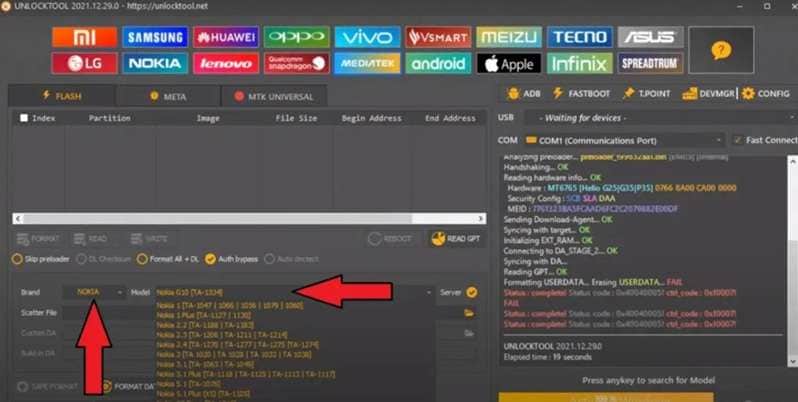The width and height of the screenshot is (798, 402).
Task: Click the READ button
Action: point(91,239)
